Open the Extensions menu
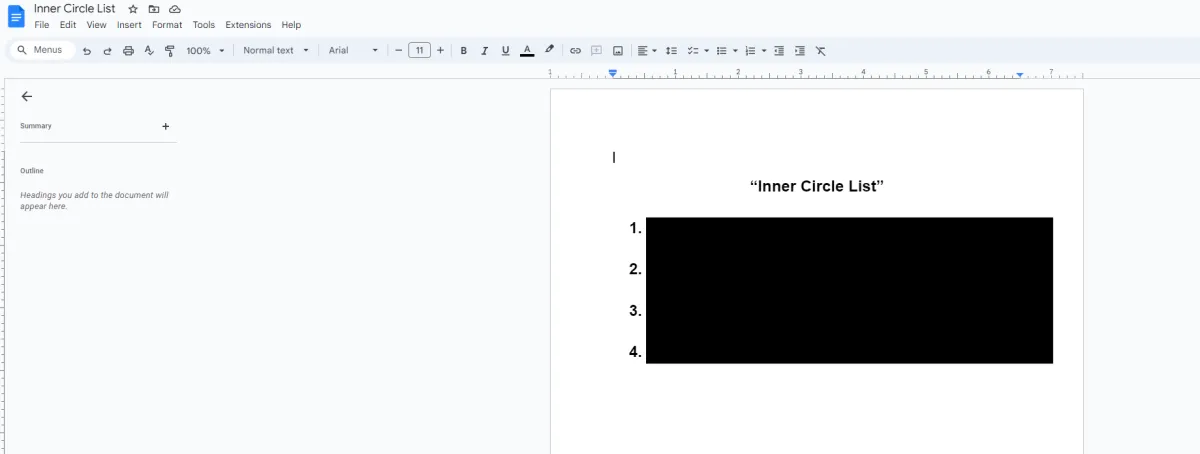 [x=248, y=25]
